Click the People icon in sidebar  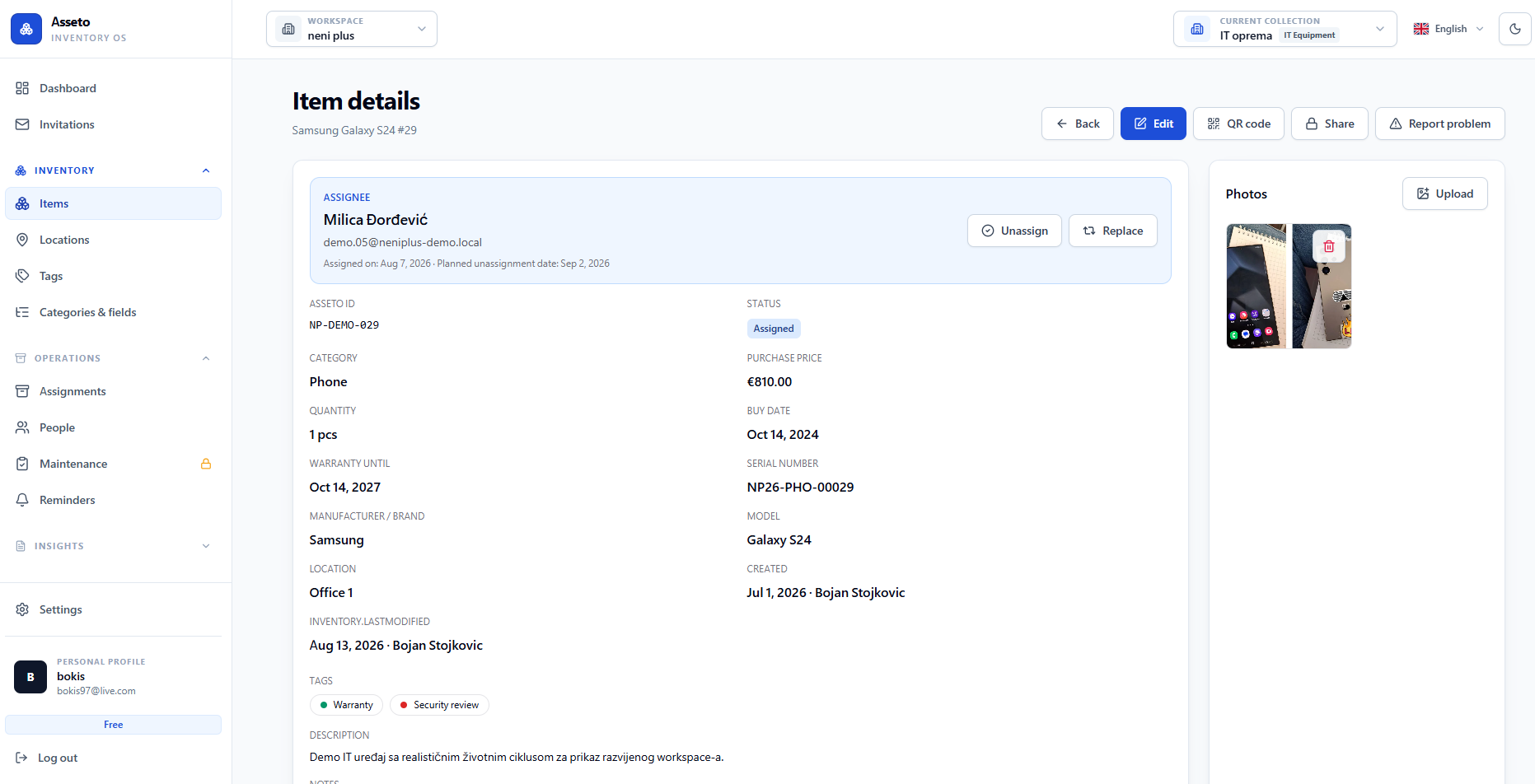22,427
